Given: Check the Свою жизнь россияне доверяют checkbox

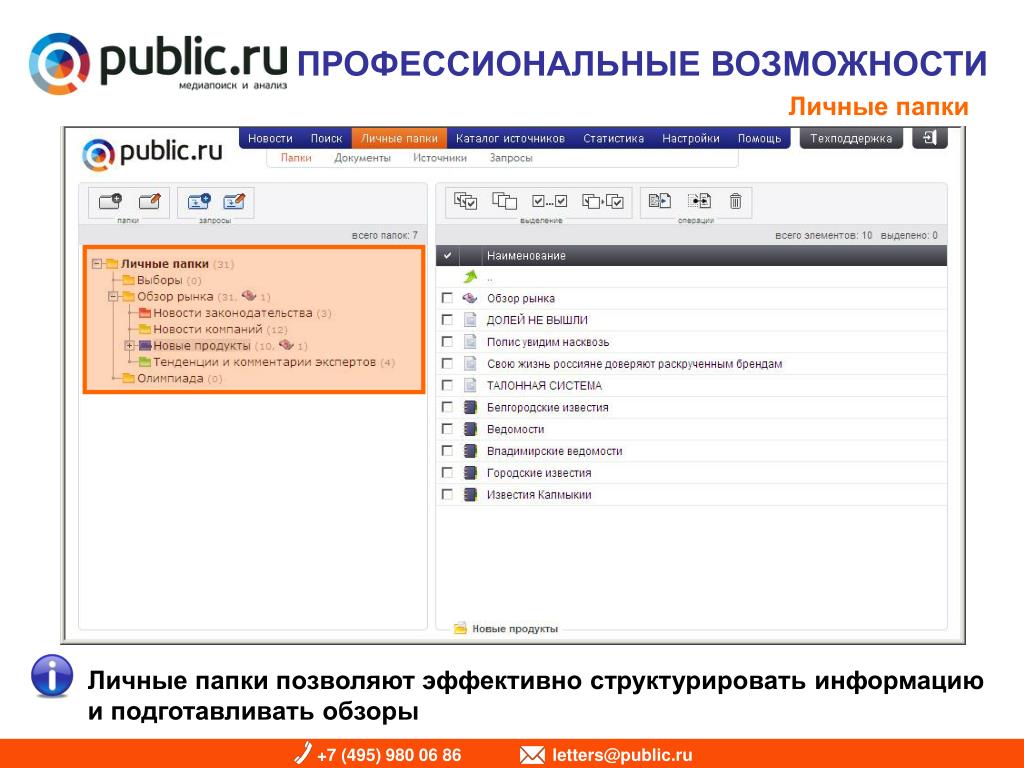Looking at the screenshot, I should click(447, 363).
